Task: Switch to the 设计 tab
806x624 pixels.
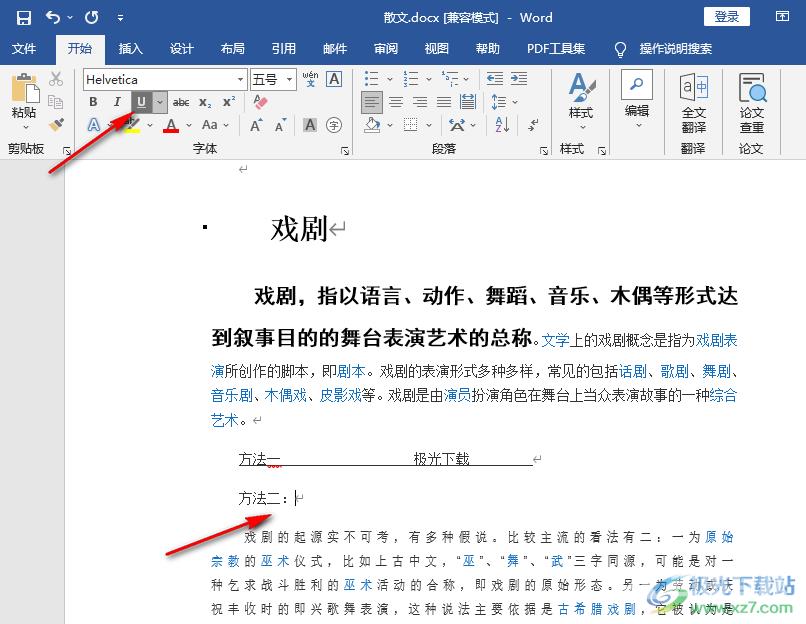Action: coord(181,49)
